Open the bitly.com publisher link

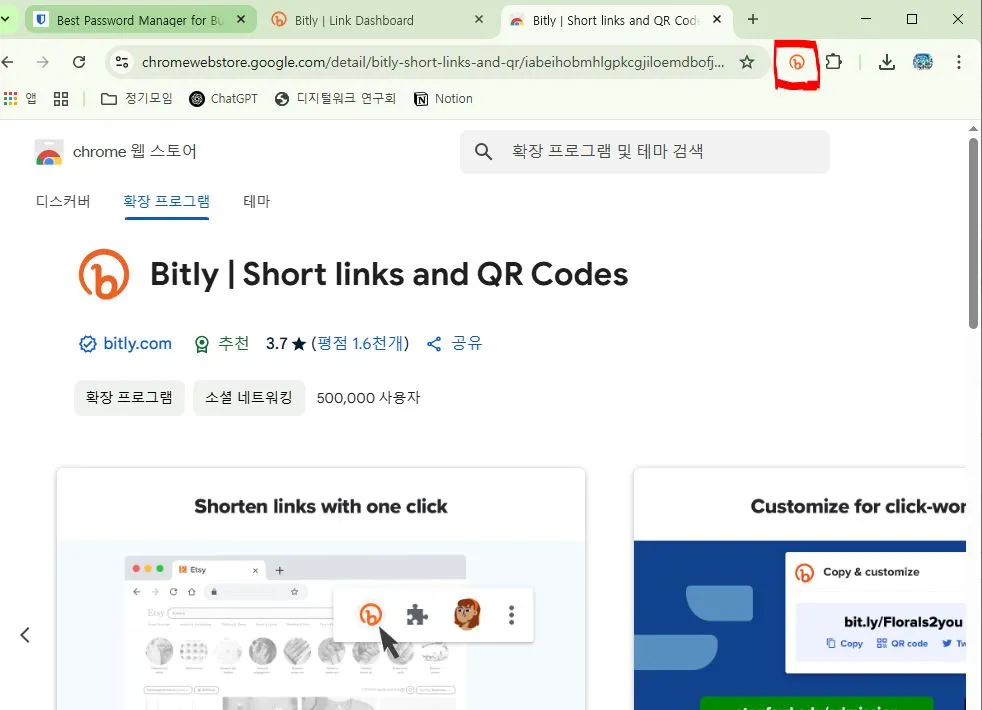click(137, 344)
